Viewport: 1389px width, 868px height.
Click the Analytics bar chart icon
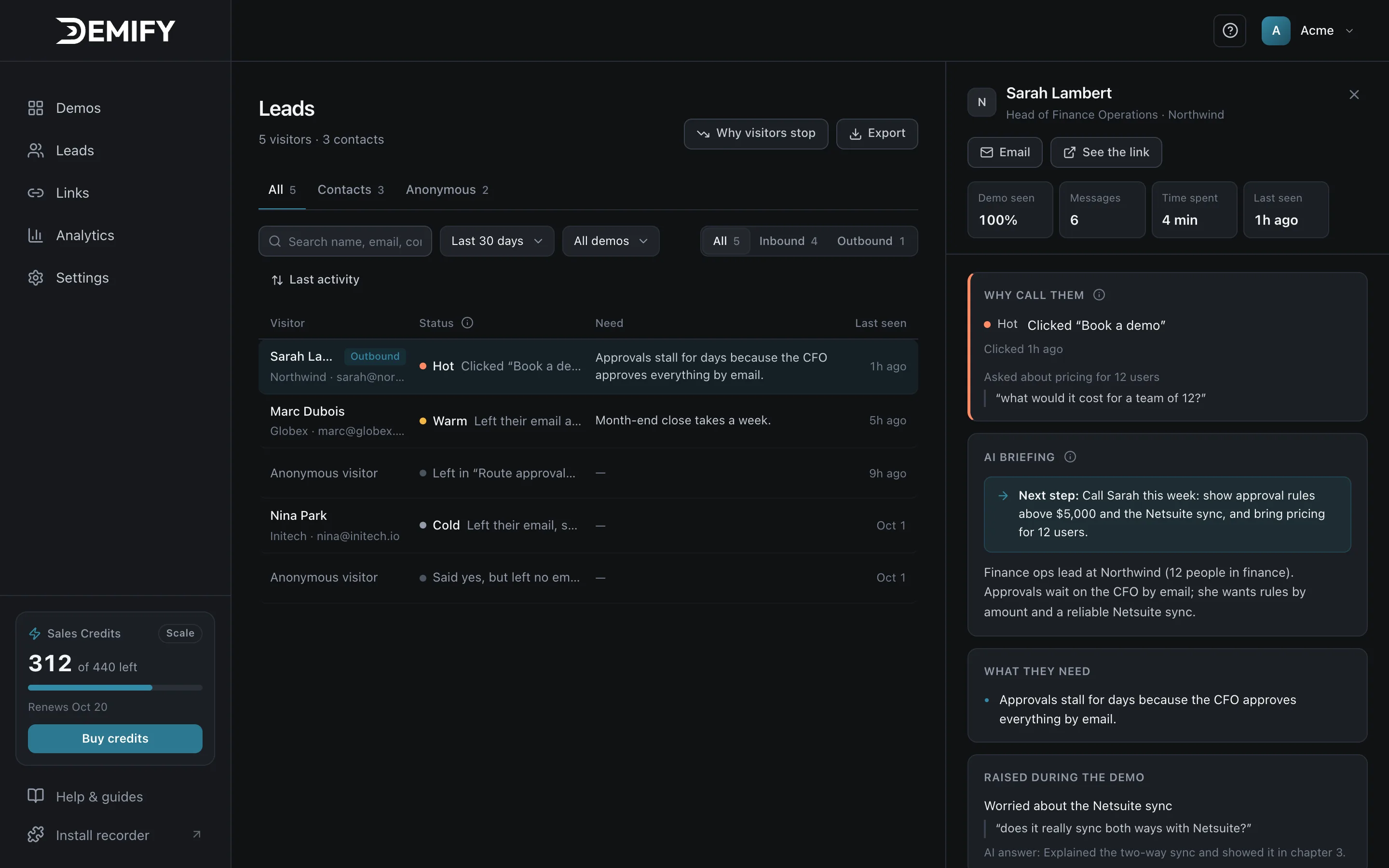pos(36,235)
